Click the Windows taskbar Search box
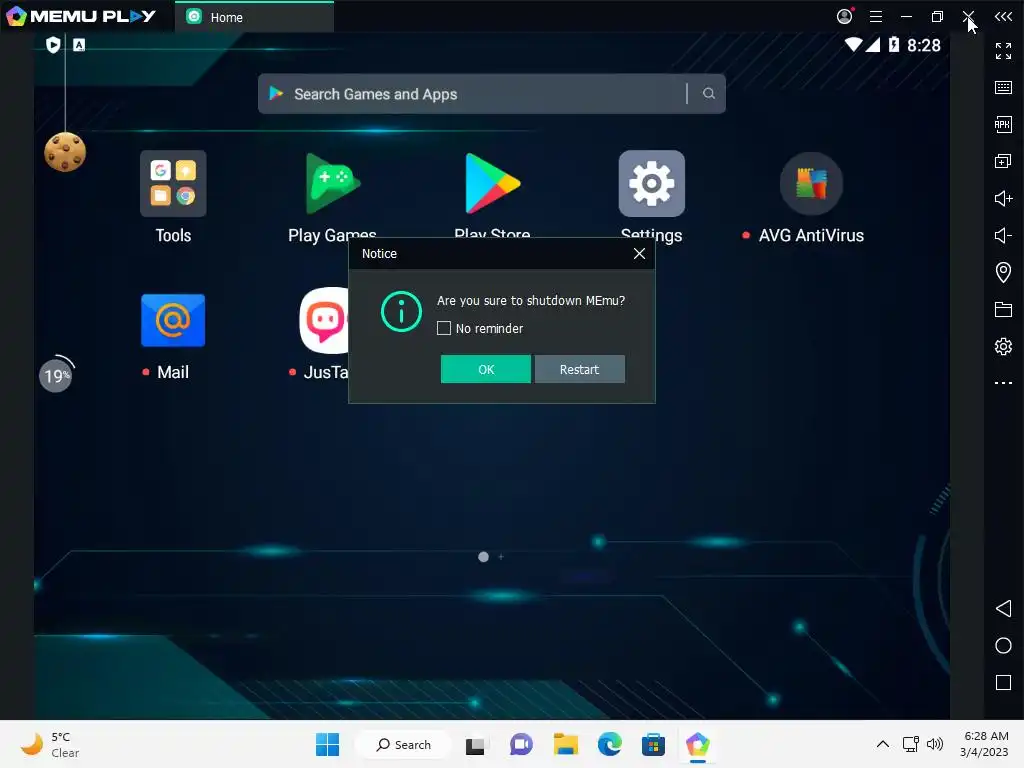Screen dimensions: 1024x768 pos(404,744)
